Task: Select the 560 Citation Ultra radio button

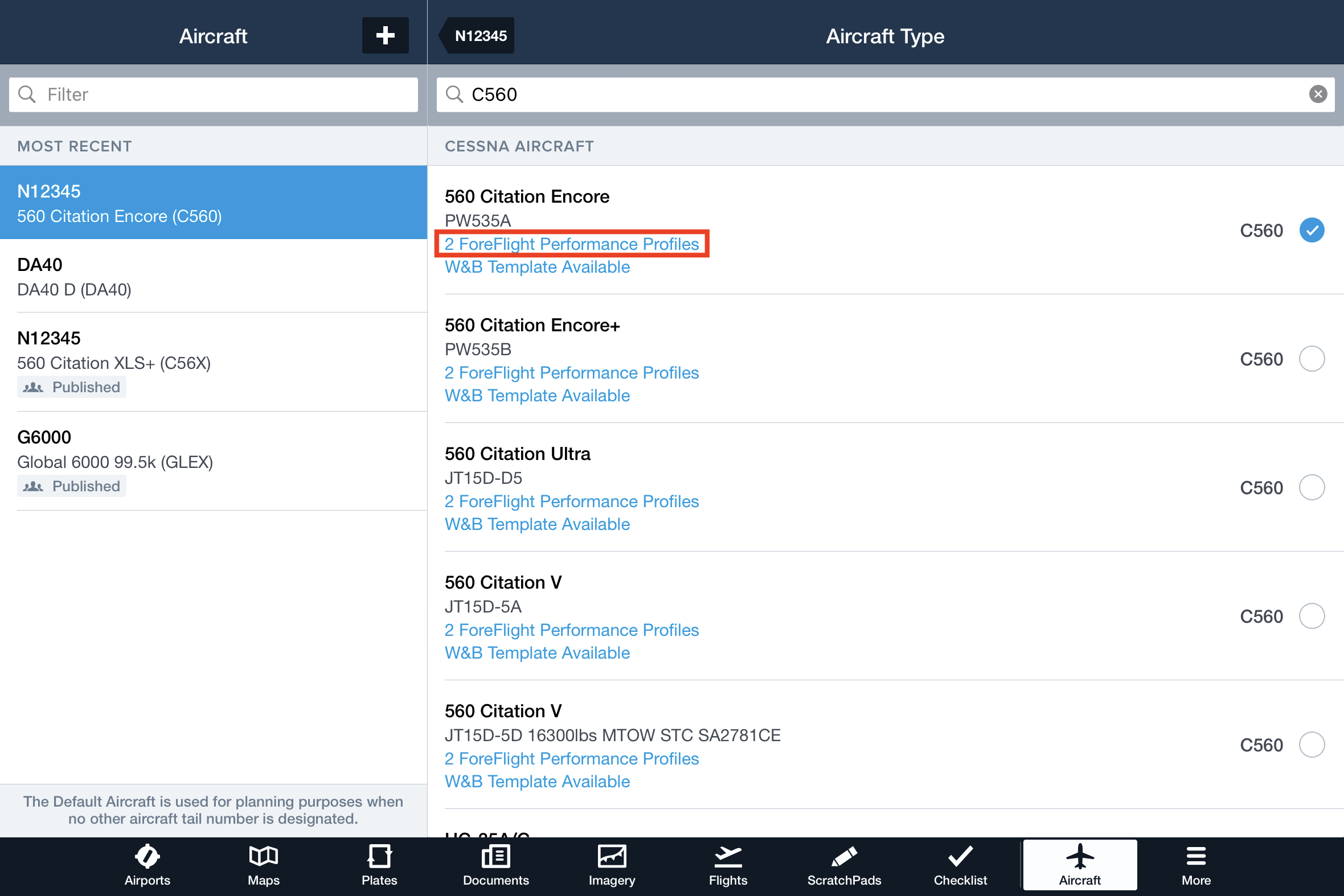Action: (x=1312, y=487)
